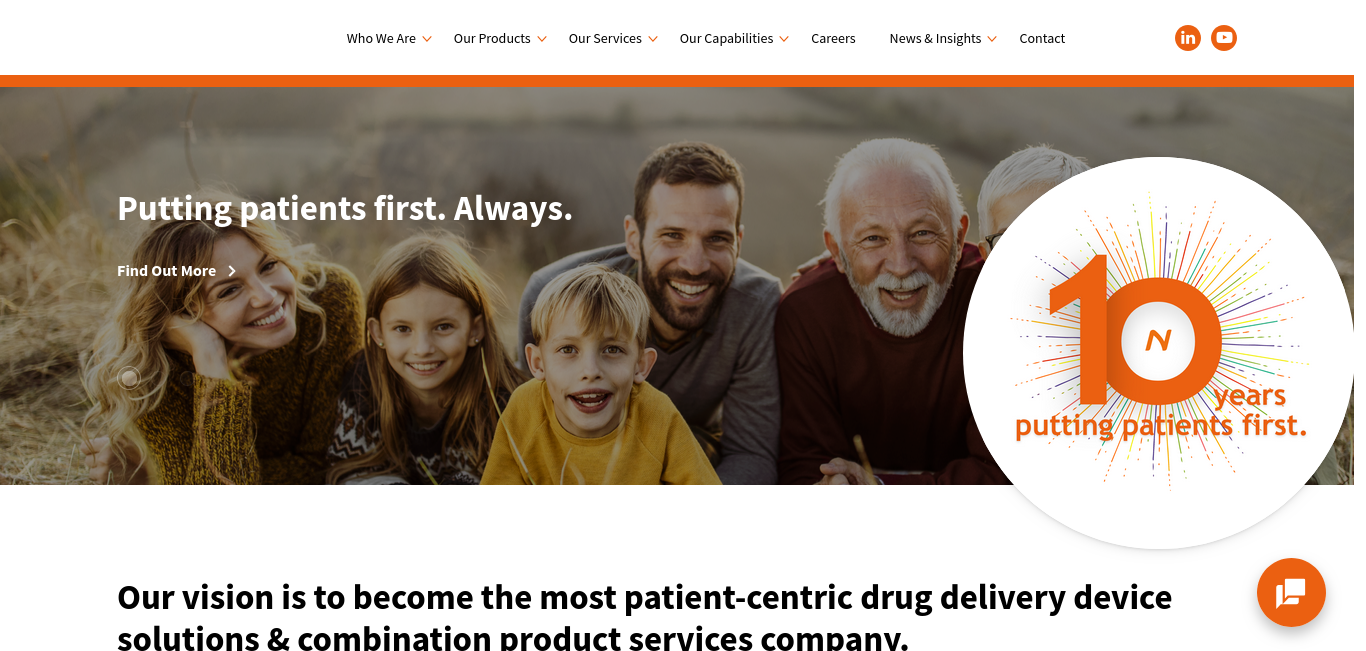
Task: Open the YouTube social icon
Action: (1224, 38)
